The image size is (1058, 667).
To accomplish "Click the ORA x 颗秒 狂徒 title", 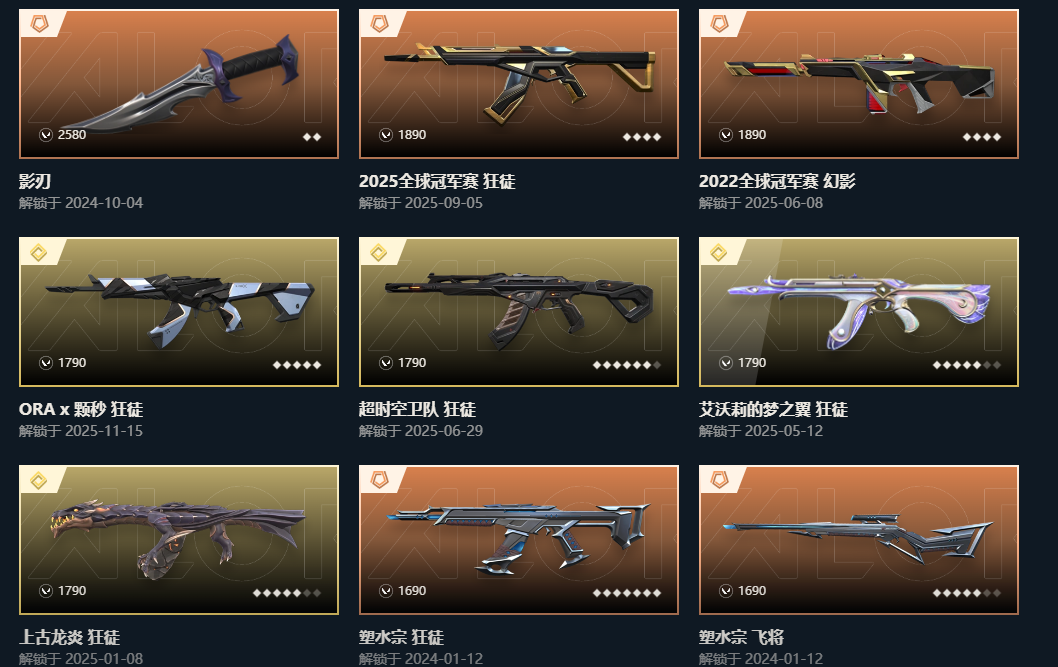I will pos(81,409).
